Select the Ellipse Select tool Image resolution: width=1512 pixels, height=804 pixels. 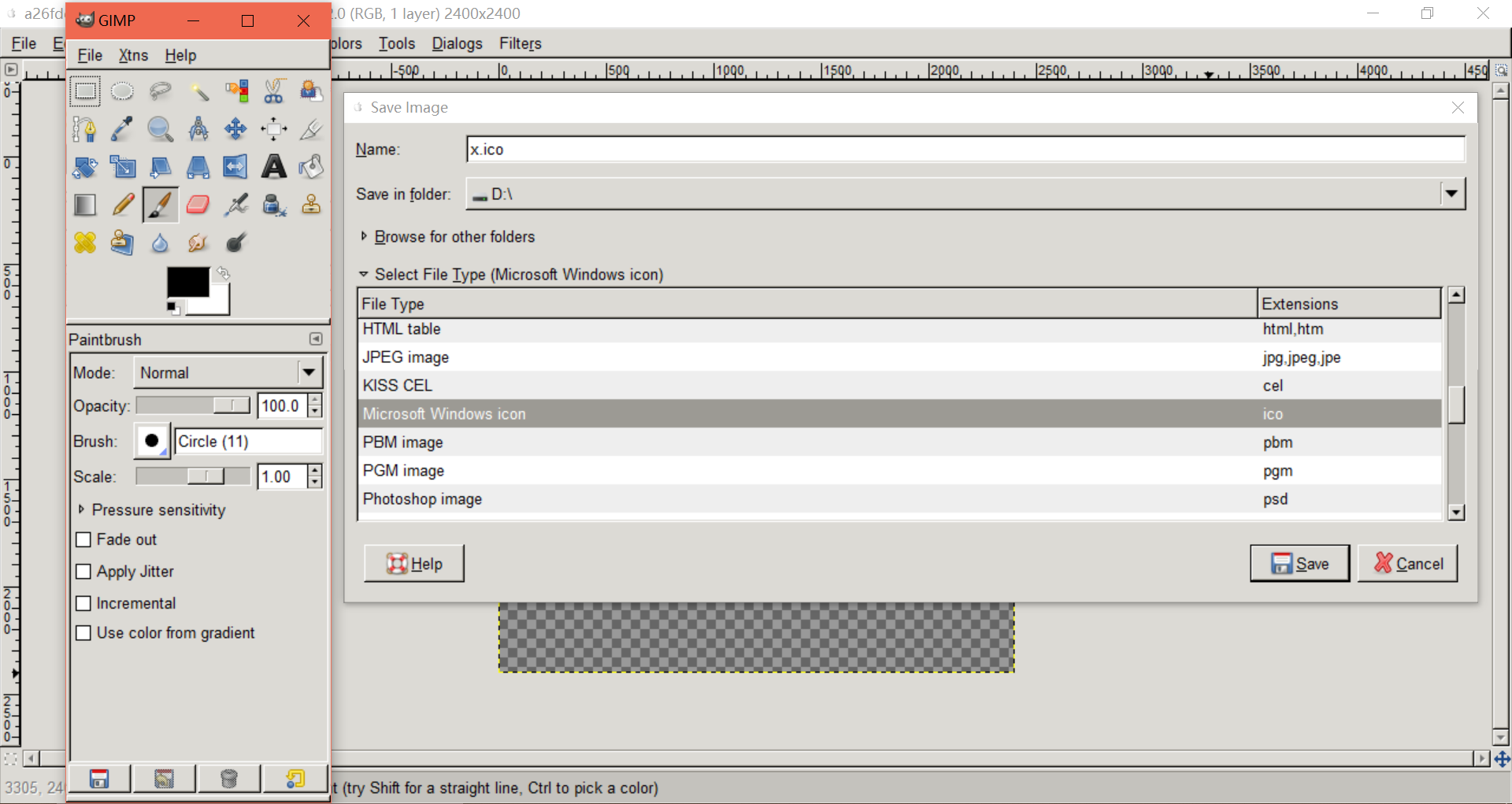[122, 91]
